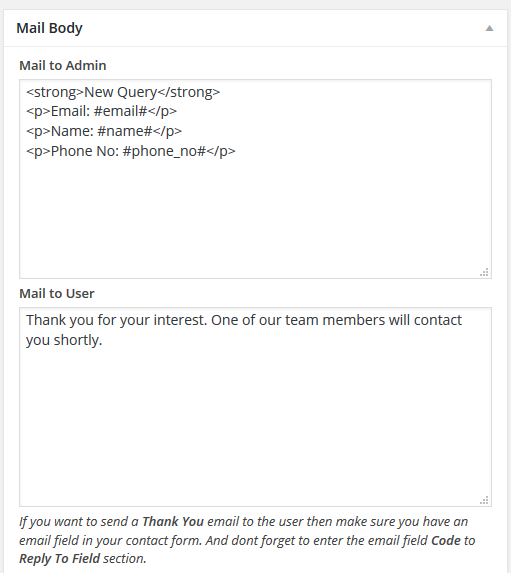
Task: Place cursor in the New Query strong line
Action: (123, 92)
